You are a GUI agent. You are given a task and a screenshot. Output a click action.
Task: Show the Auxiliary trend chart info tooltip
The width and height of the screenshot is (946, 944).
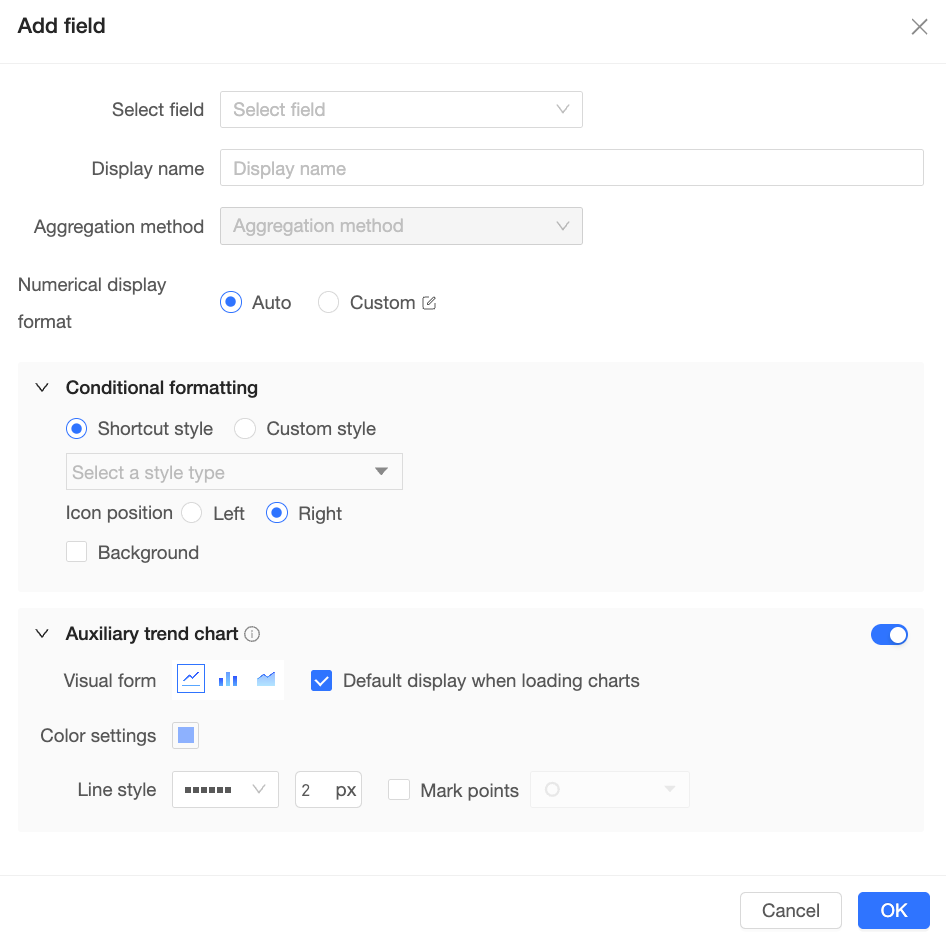(252, 634)
